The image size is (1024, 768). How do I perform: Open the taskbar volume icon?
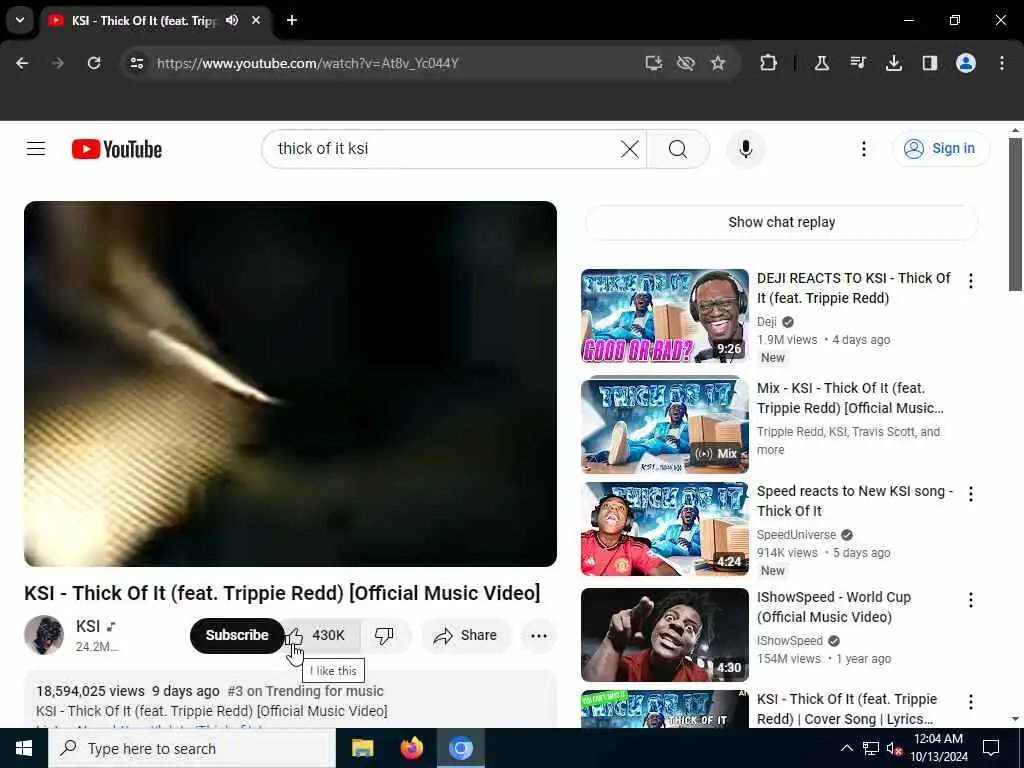pos(893,748)
